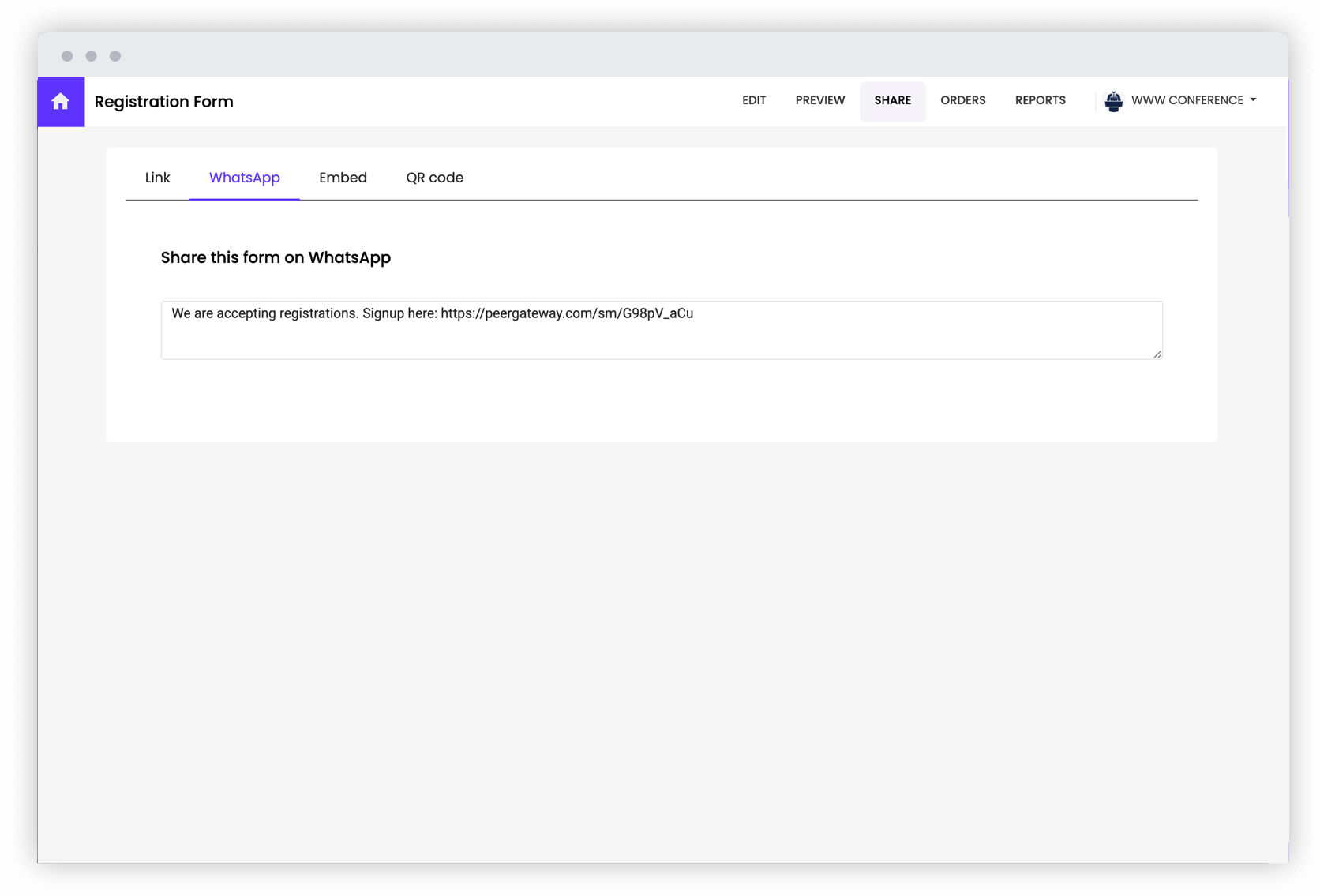Switch to the Embed tab
The height and width of the screenshot is (896, 1320).
(x=343, y=178)
